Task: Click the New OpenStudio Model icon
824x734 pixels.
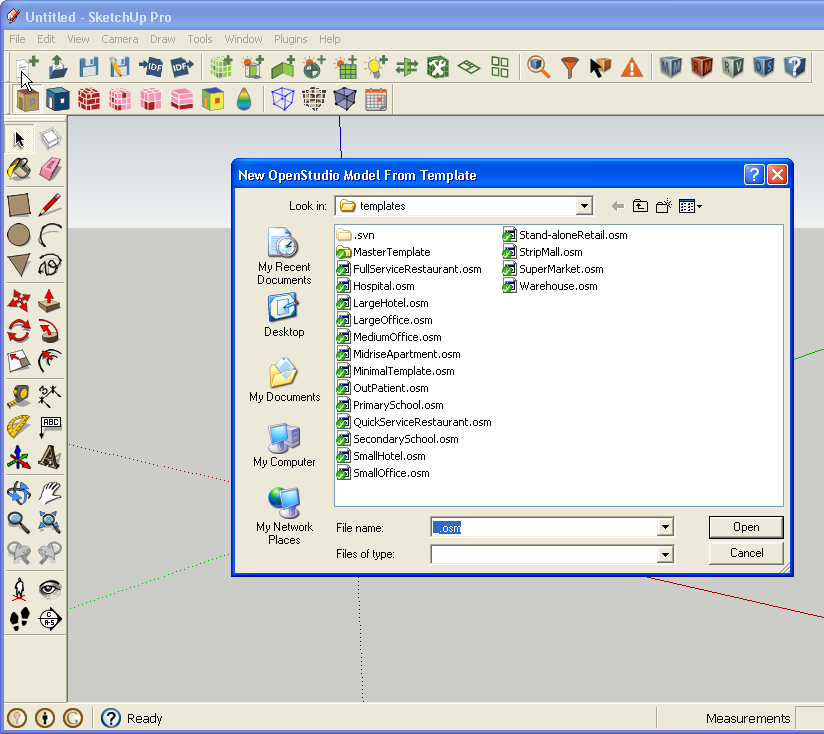Action: pos(26,67)
